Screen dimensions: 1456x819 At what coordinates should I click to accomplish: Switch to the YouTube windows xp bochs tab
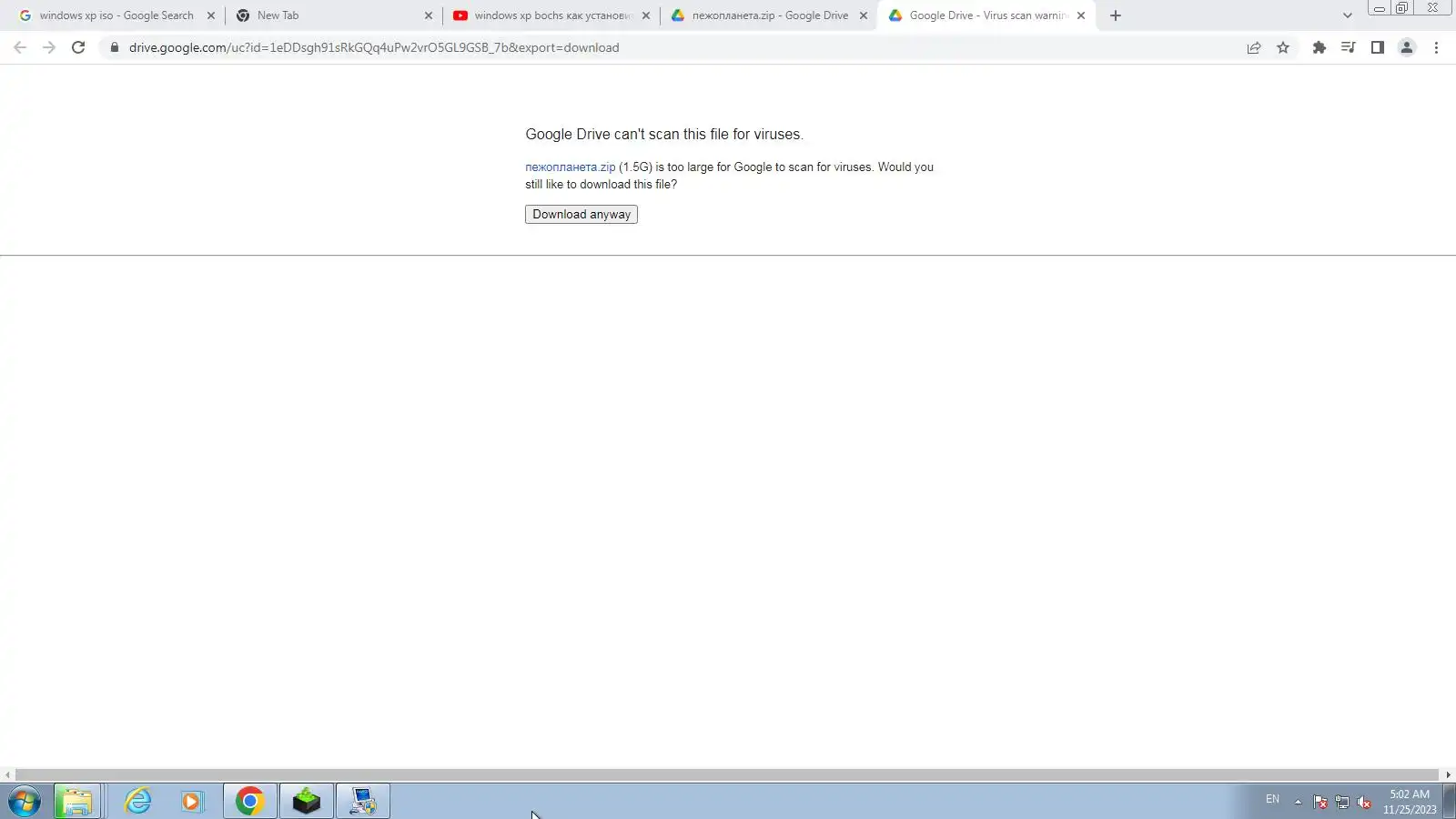[551, 15]
